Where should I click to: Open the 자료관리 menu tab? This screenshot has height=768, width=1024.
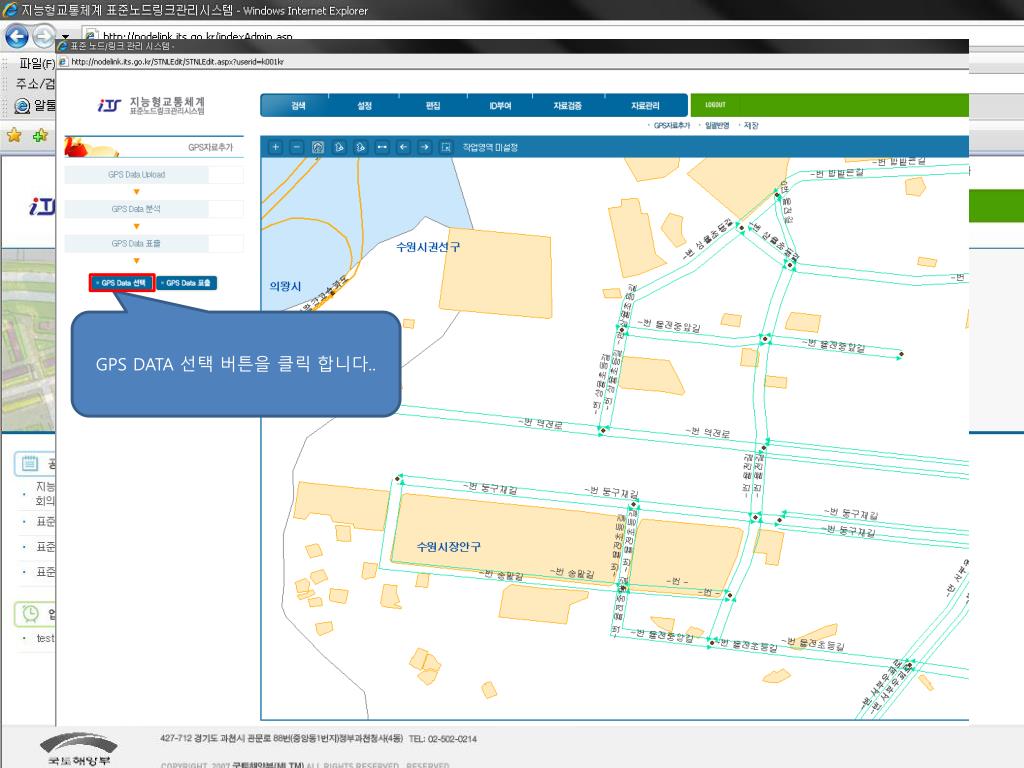tap(645, 105)
